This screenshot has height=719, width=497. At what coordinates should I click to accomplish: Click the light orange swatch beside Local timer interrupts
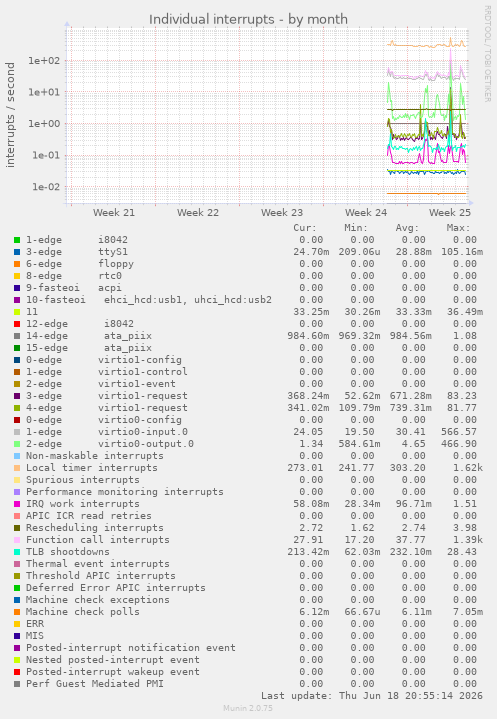click(17, 468)
